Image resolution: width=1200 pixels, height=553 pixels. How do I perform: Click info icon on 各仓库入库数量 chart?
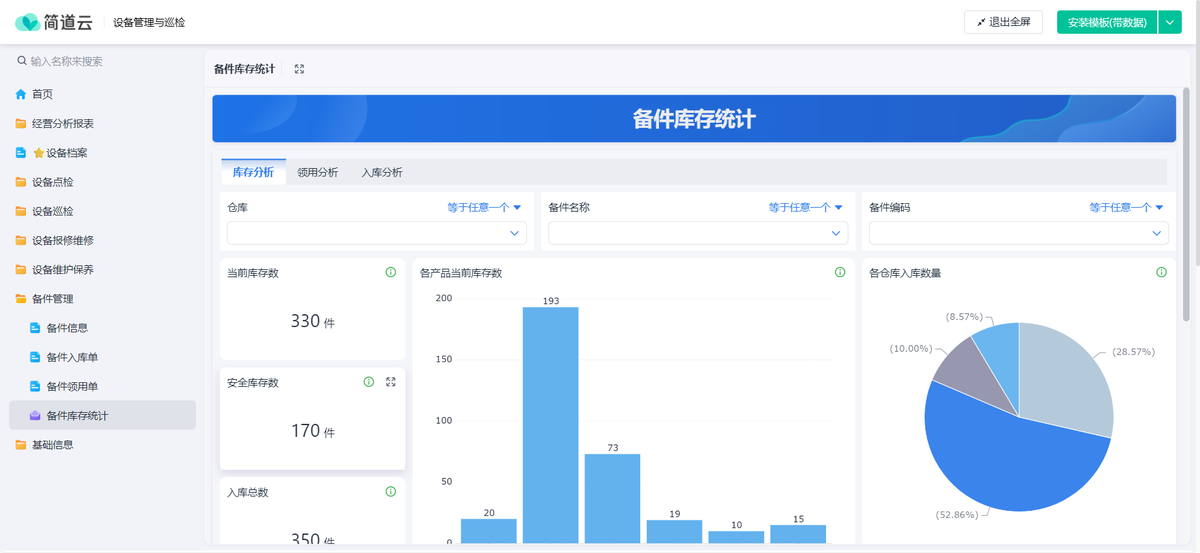coord(1161,272)
